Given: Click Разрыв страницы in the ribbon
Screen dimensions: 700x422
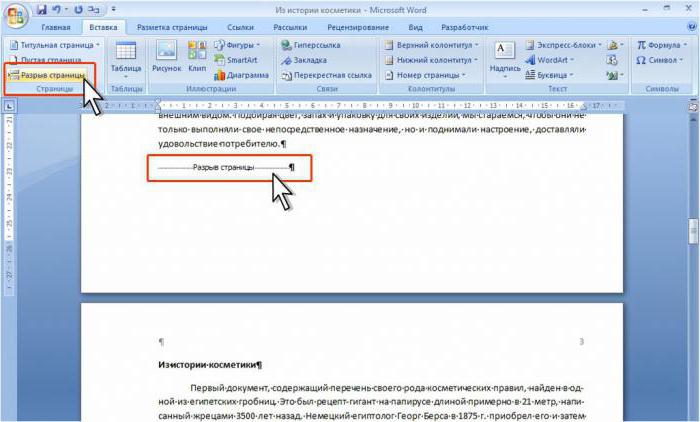Looking at the screenshot, I should pyautogui.click(x=47, y=75).
